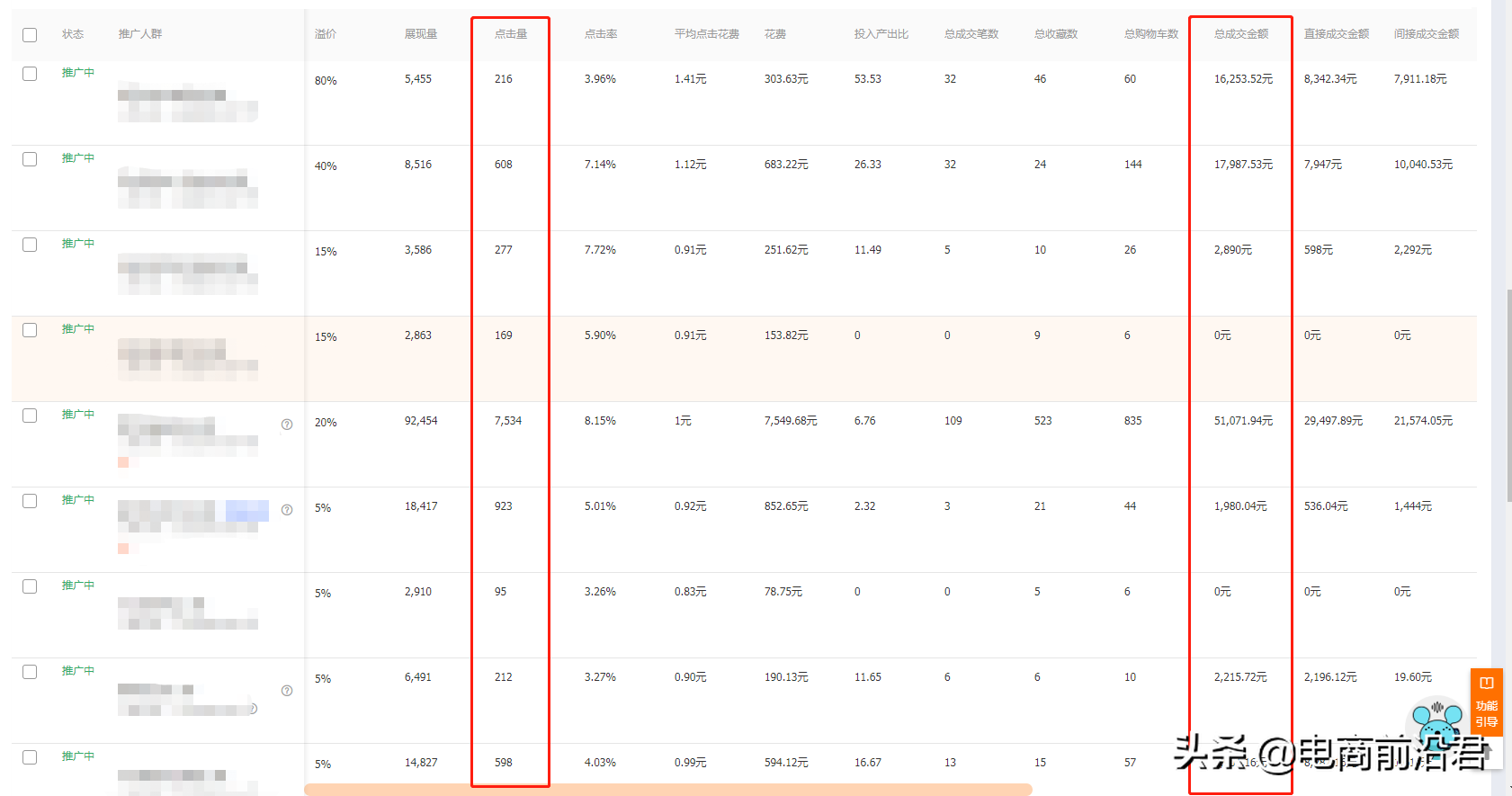Image resolution: width=1512 pixels, height=796 pixels.
Task: Select checkbox for the 14,827 impressions row
Action: (x=30, y=757)
